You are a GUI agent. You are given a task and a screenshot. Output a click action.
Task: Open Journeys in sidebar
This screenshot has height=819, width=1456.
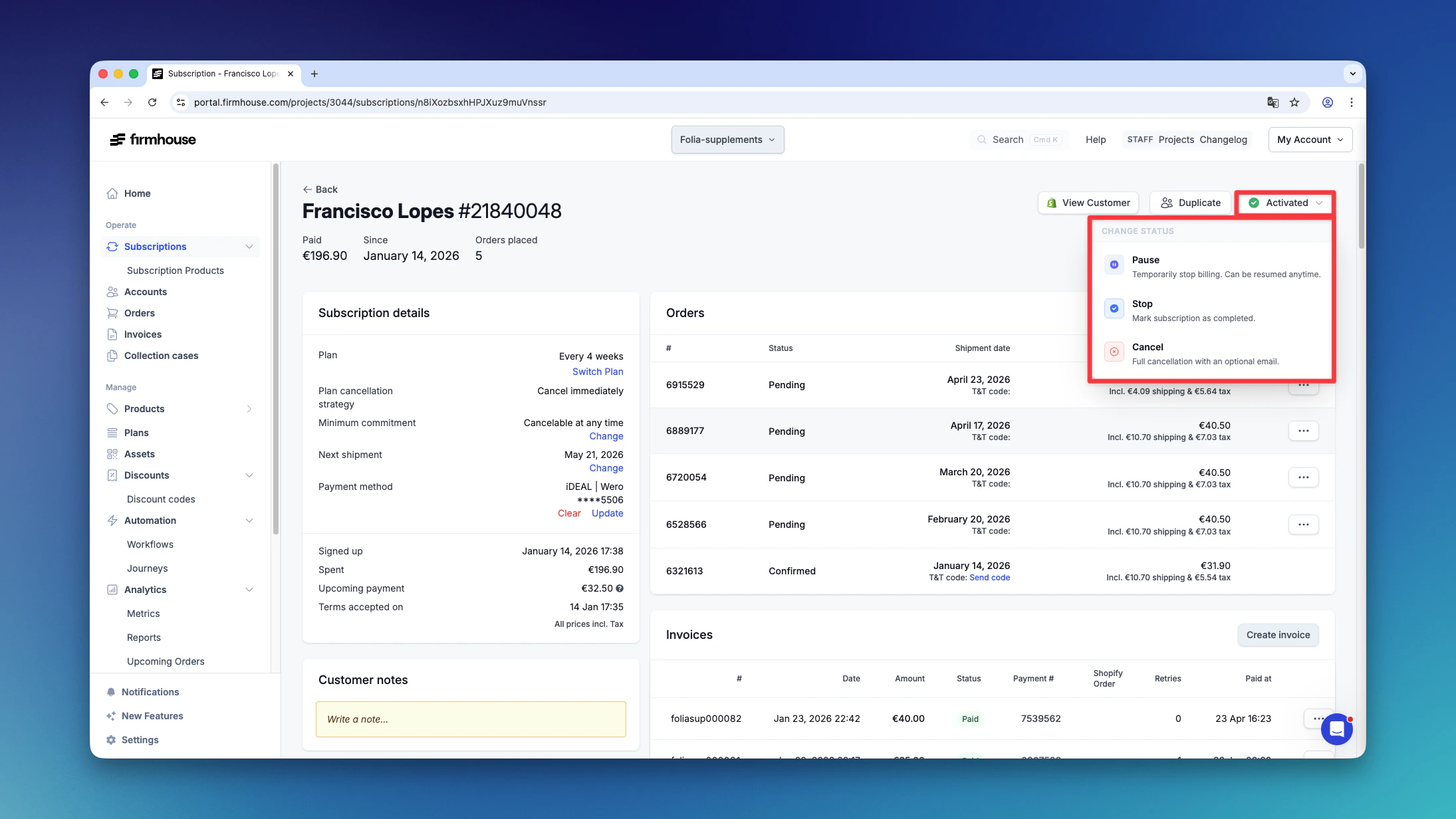147,568
